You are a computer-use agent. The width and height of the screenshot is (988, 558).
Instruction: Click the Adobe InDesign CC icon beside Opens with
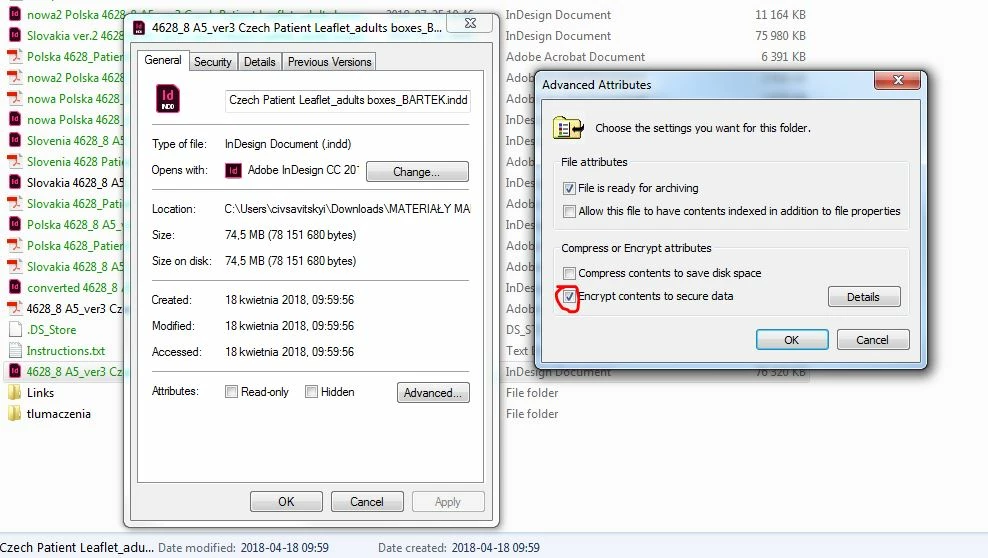point(233,170)
